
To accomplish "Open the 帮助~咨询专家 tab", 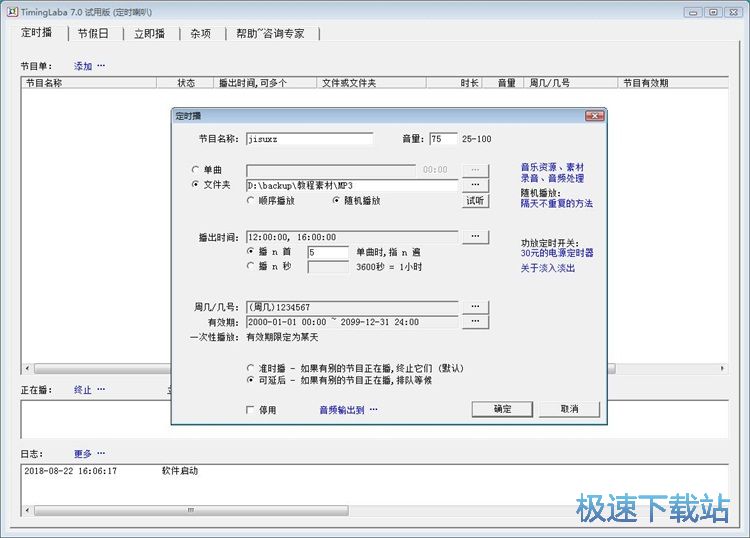I will click(x=270, y=33).
